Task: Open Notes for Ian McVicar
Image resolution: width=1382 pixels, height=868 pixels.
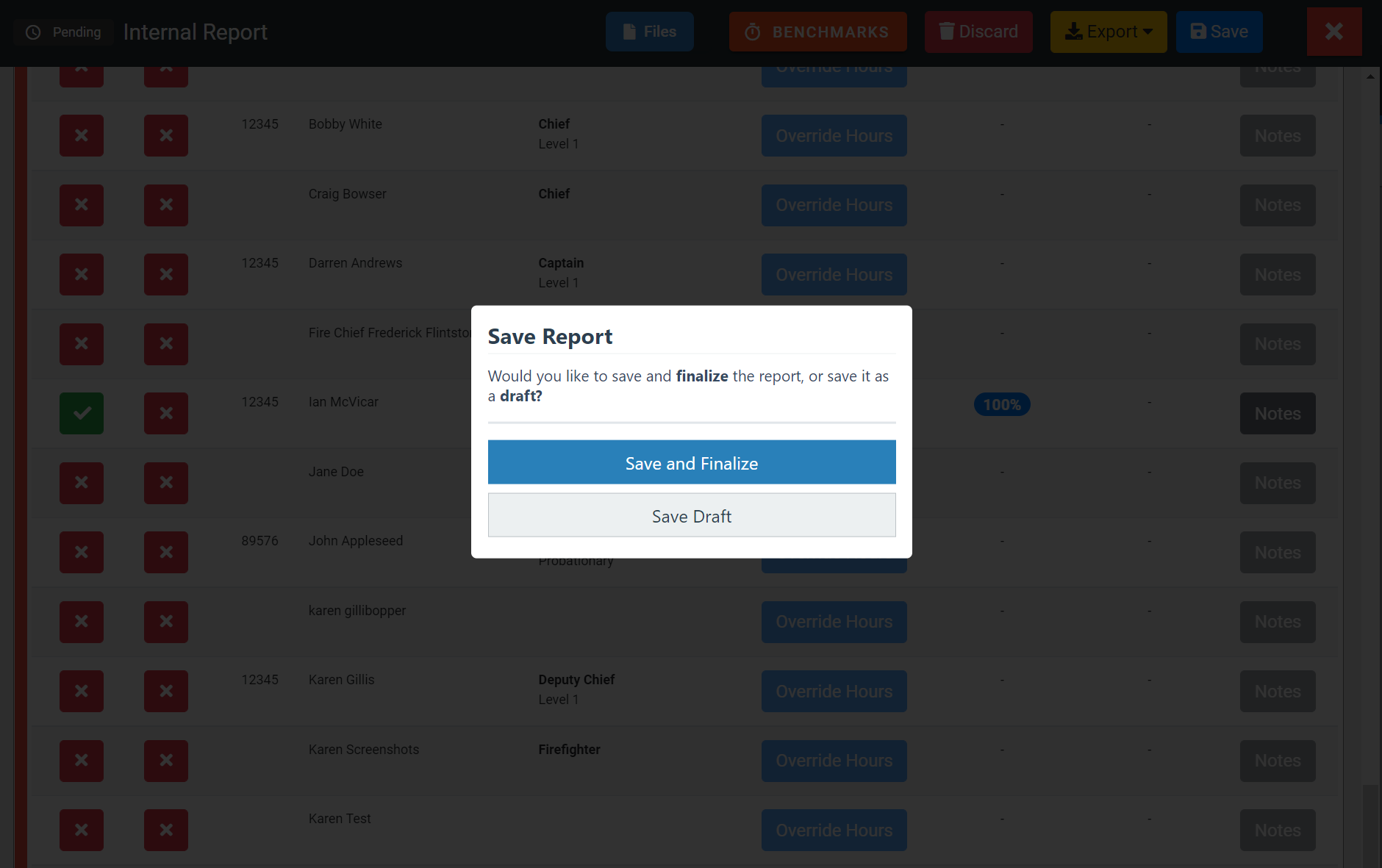Action: click(x=1277, y=414)
